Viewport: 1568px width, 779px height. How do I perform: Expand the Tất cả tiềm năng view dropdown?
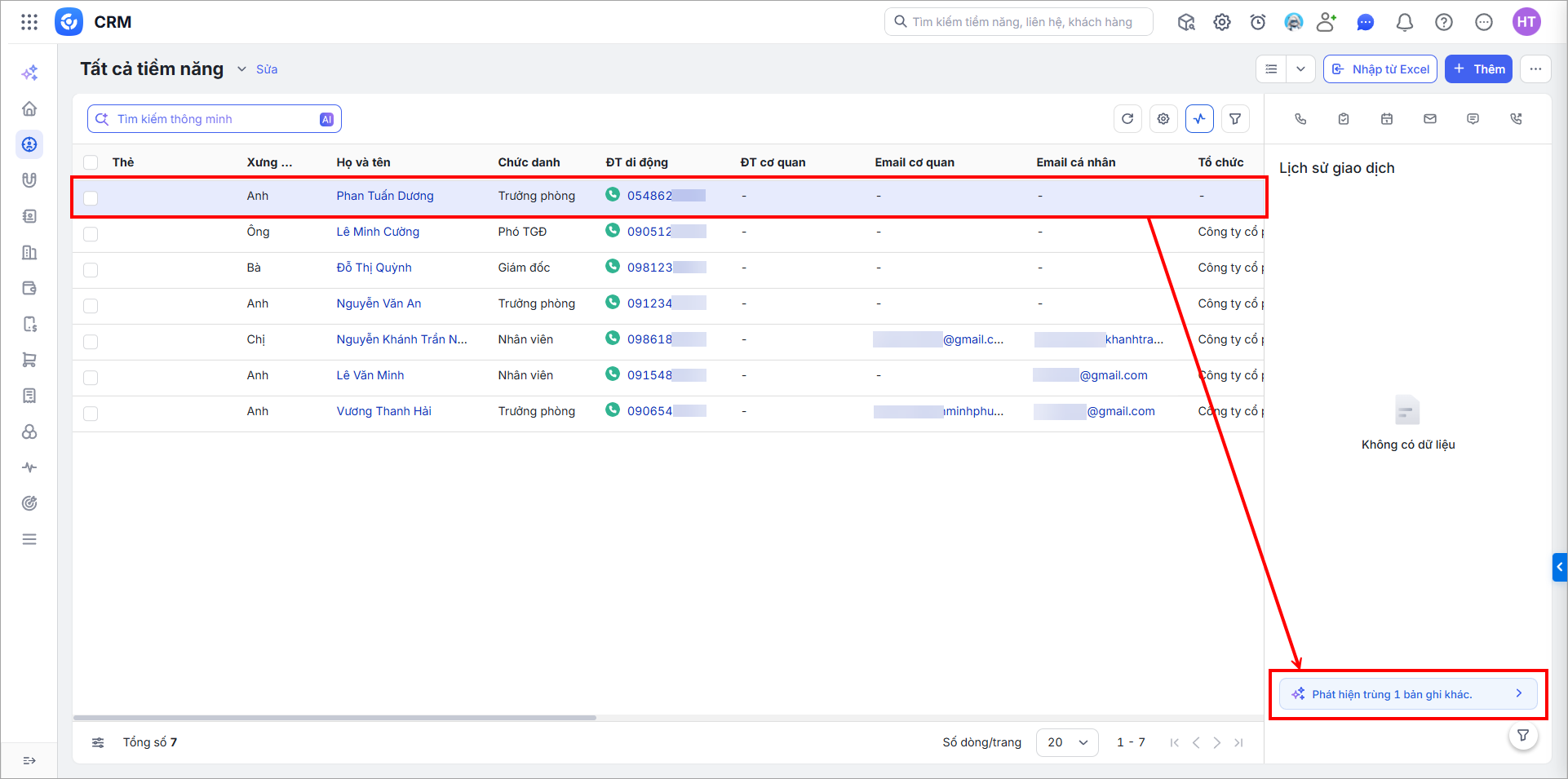[241, 69]
